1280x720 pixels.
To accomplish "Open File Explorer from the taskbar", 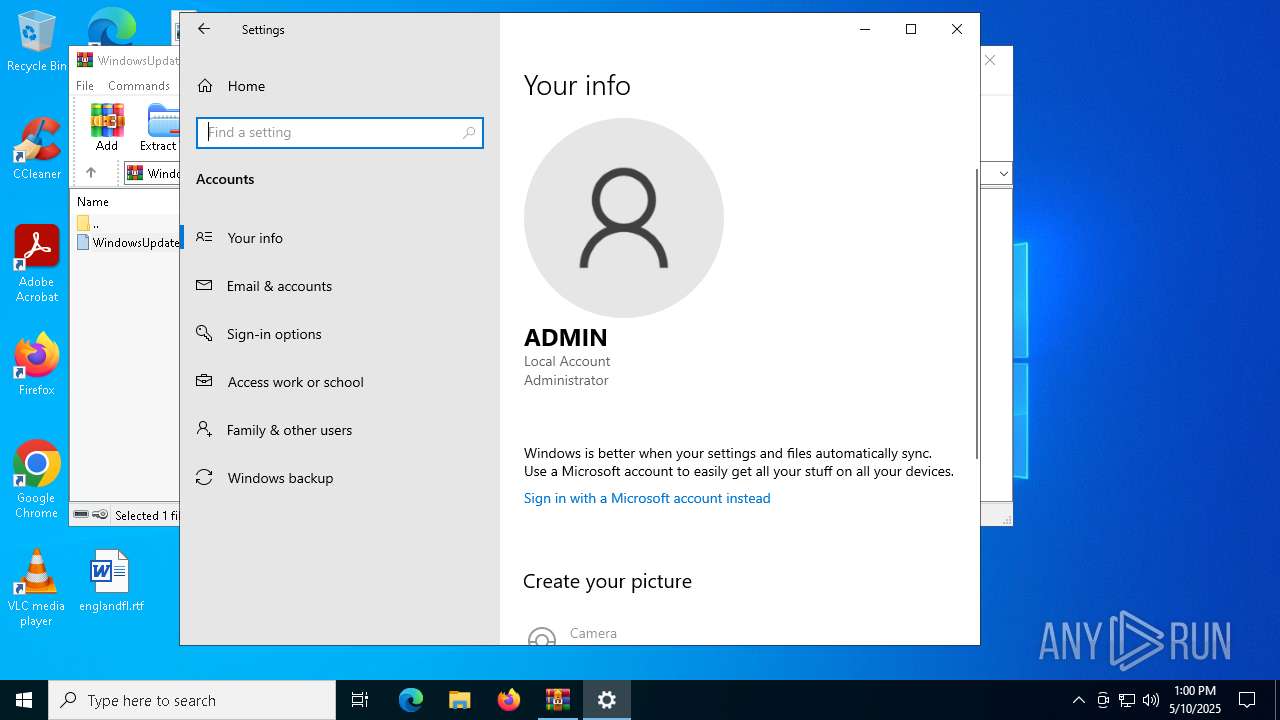I will (459, 700).
